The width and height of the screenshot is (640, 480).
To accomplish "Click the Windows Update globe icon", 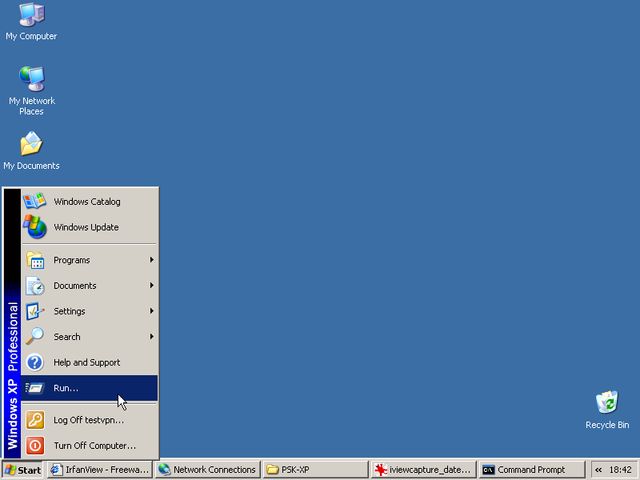I will (35, 227).
